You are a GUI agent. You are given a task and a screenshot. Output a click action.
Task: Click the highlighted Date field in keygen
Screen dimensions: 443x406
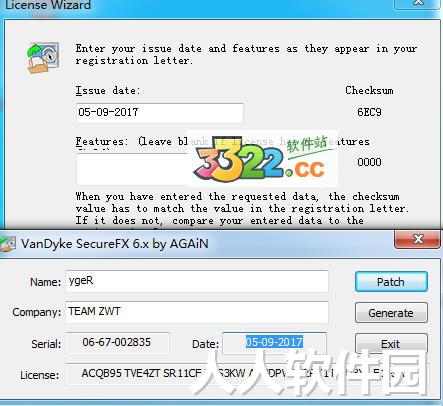click(274, 342)
